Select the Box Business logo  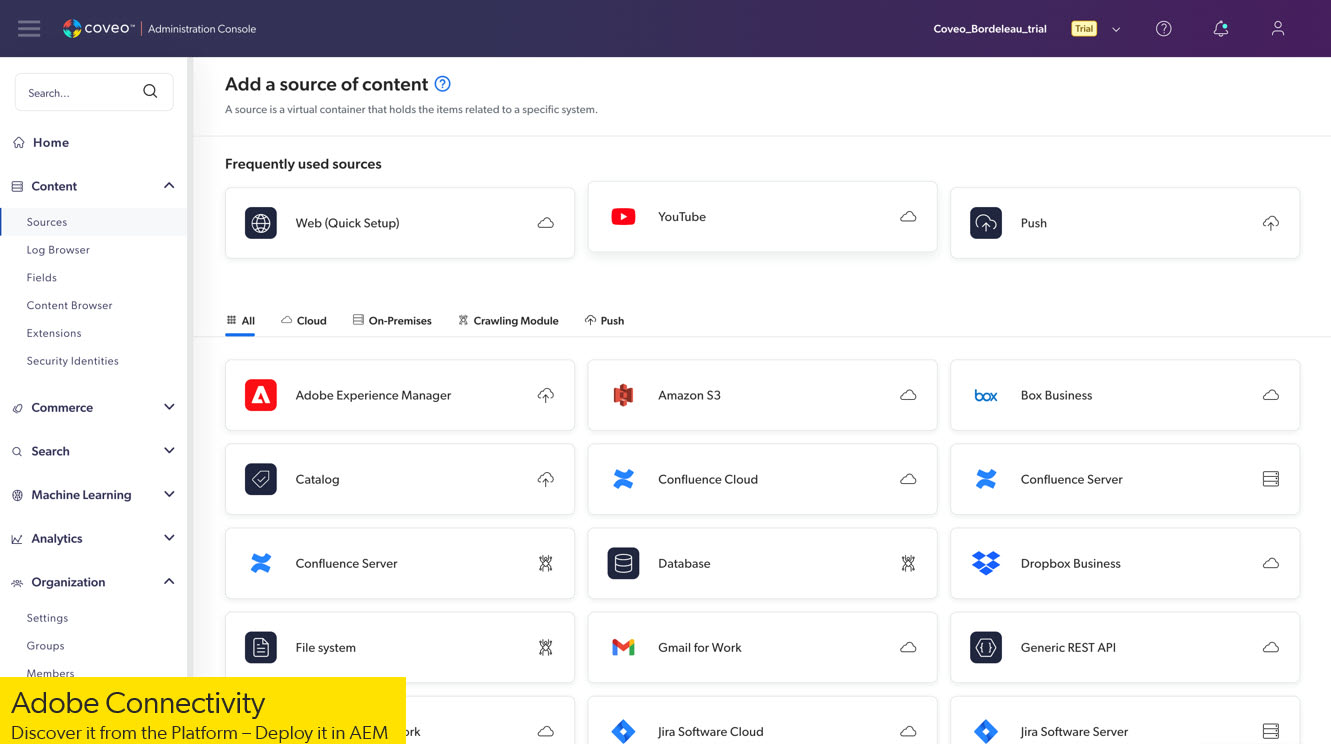click(x=986, y=395)
